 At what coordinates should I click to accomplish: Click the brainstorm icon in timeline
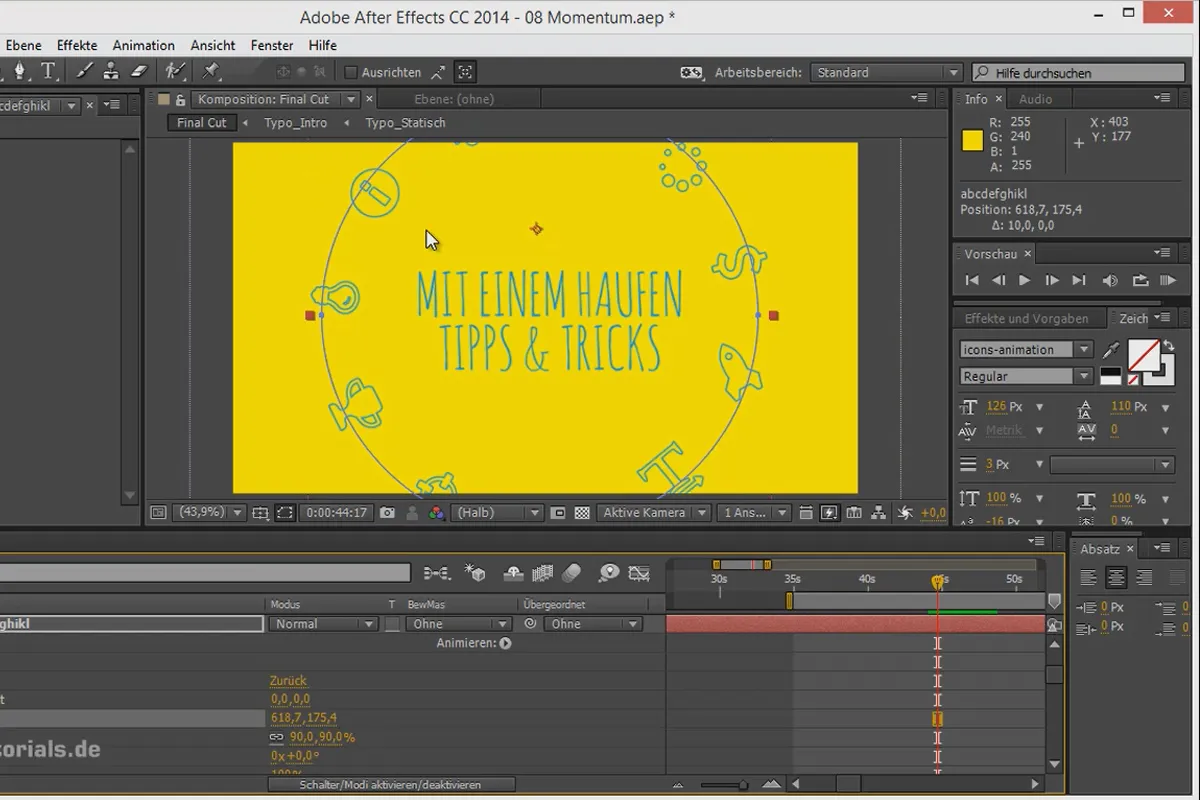pos(609,573)
